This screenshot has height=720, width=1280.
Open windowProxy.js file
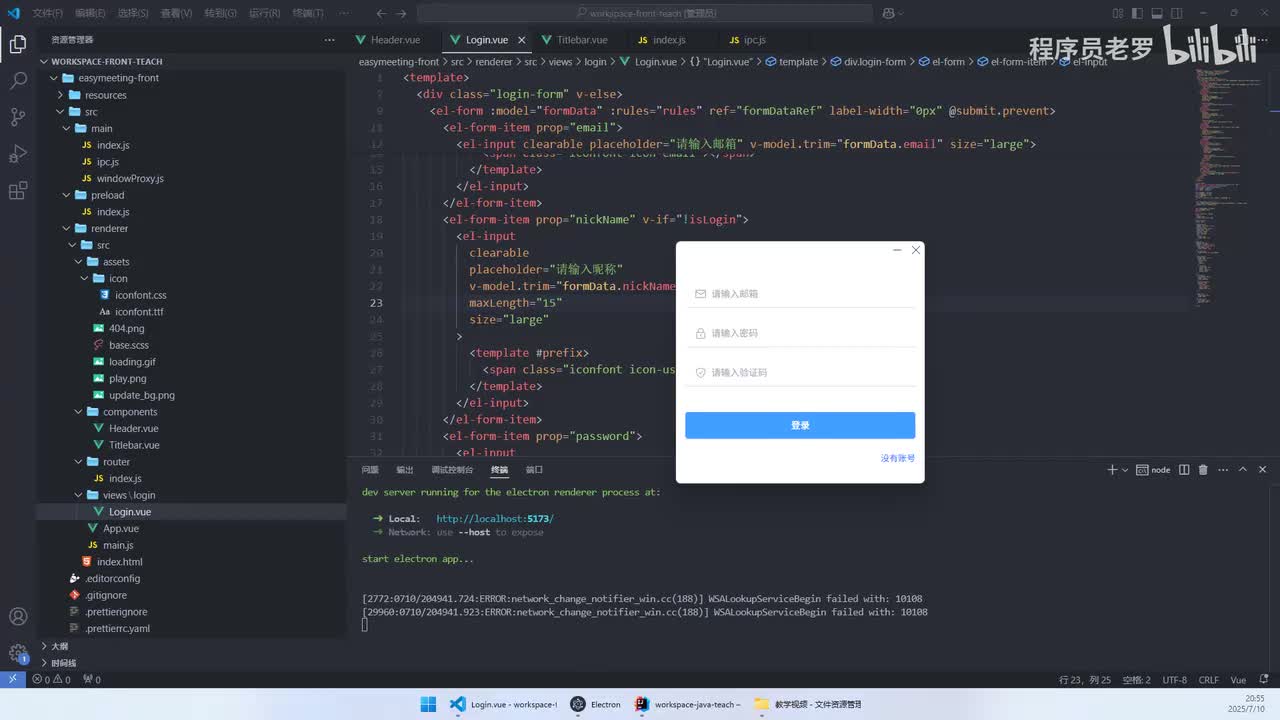[130, 178]
